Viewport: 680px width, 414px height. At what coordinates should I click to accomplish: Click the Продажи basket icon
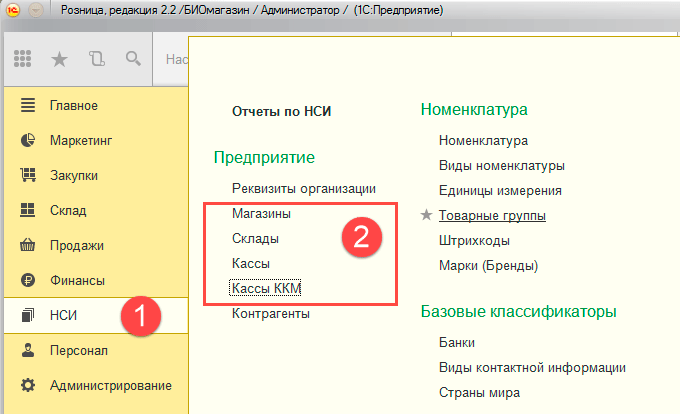(x=28, y=245)
